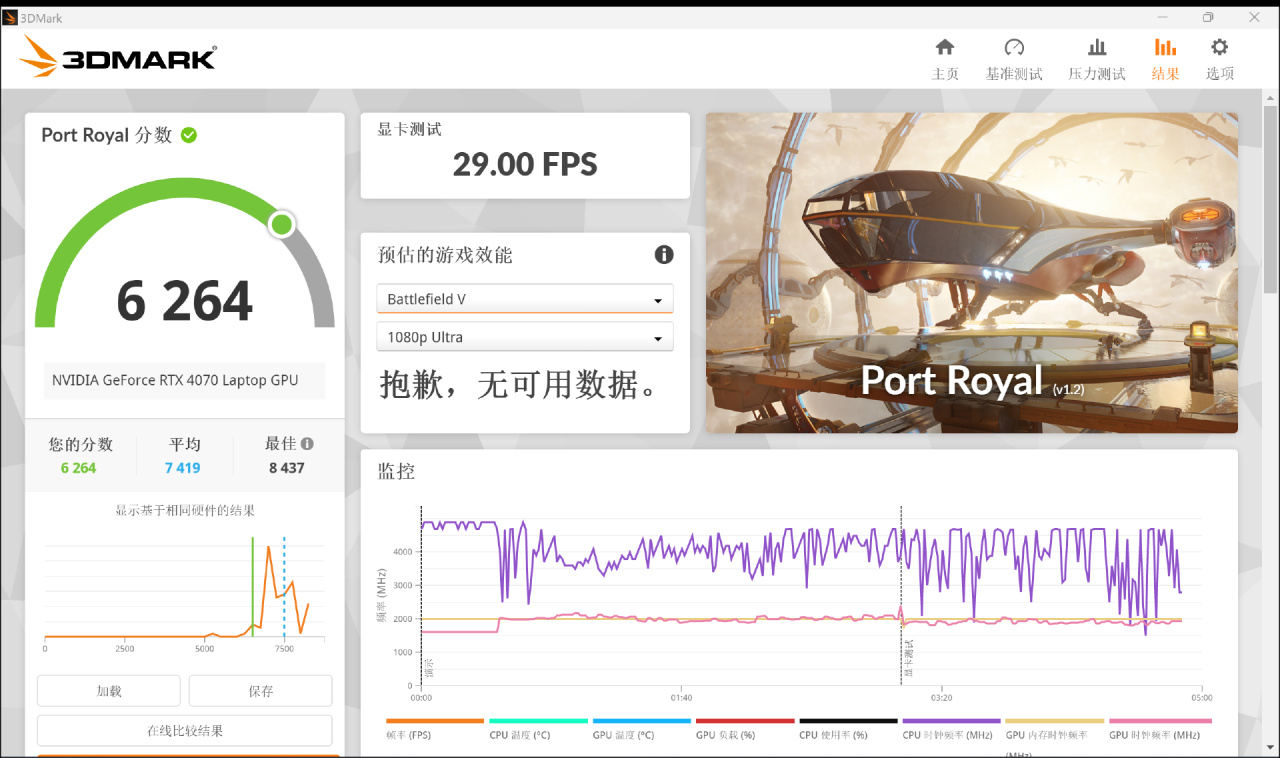
Task: Toggle the GPU 温度 (°C) legend series
Action: (x=641, y=729)
